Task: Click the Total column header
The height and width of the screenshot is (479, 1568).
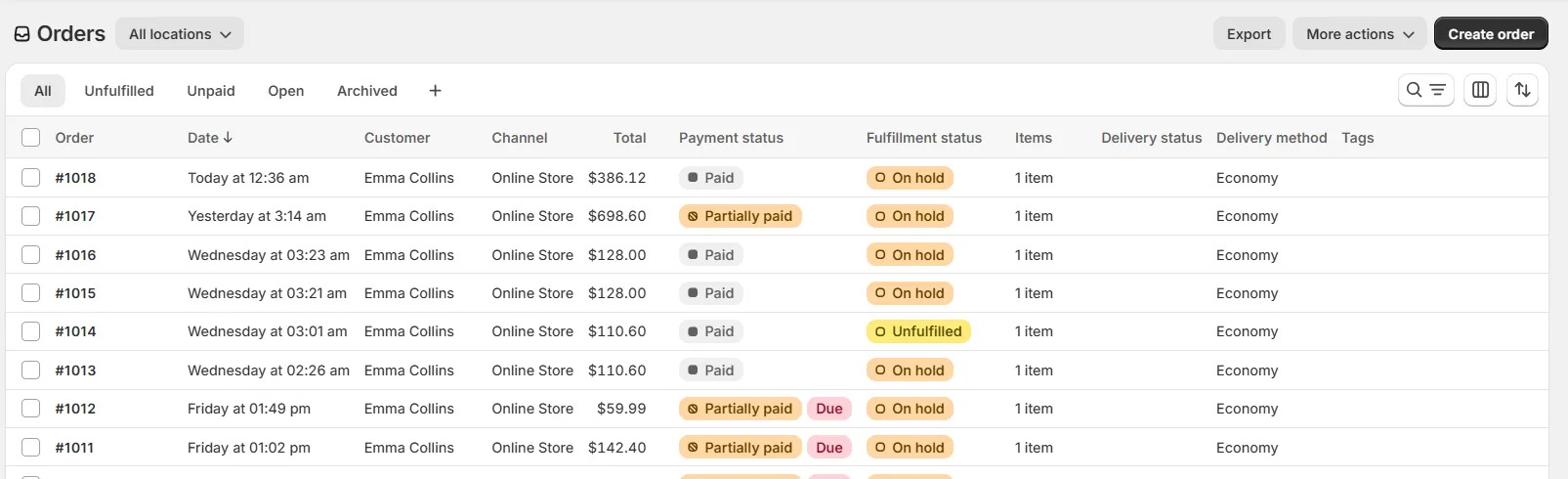Action: [x=629, y=138]
